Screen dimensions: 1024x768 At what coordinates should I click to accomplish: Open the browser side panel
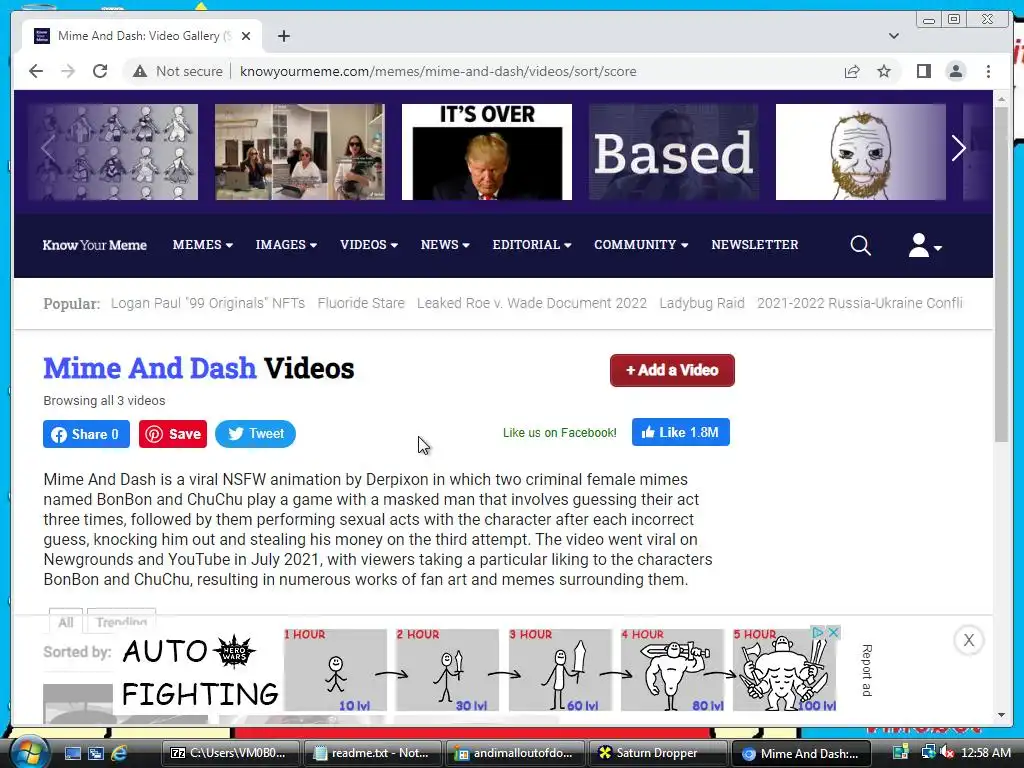click(x=923, y=71)
